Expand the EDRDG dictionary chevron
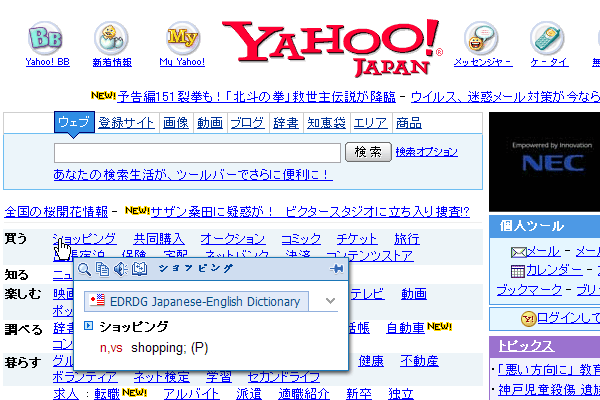 tap(330, 301)
